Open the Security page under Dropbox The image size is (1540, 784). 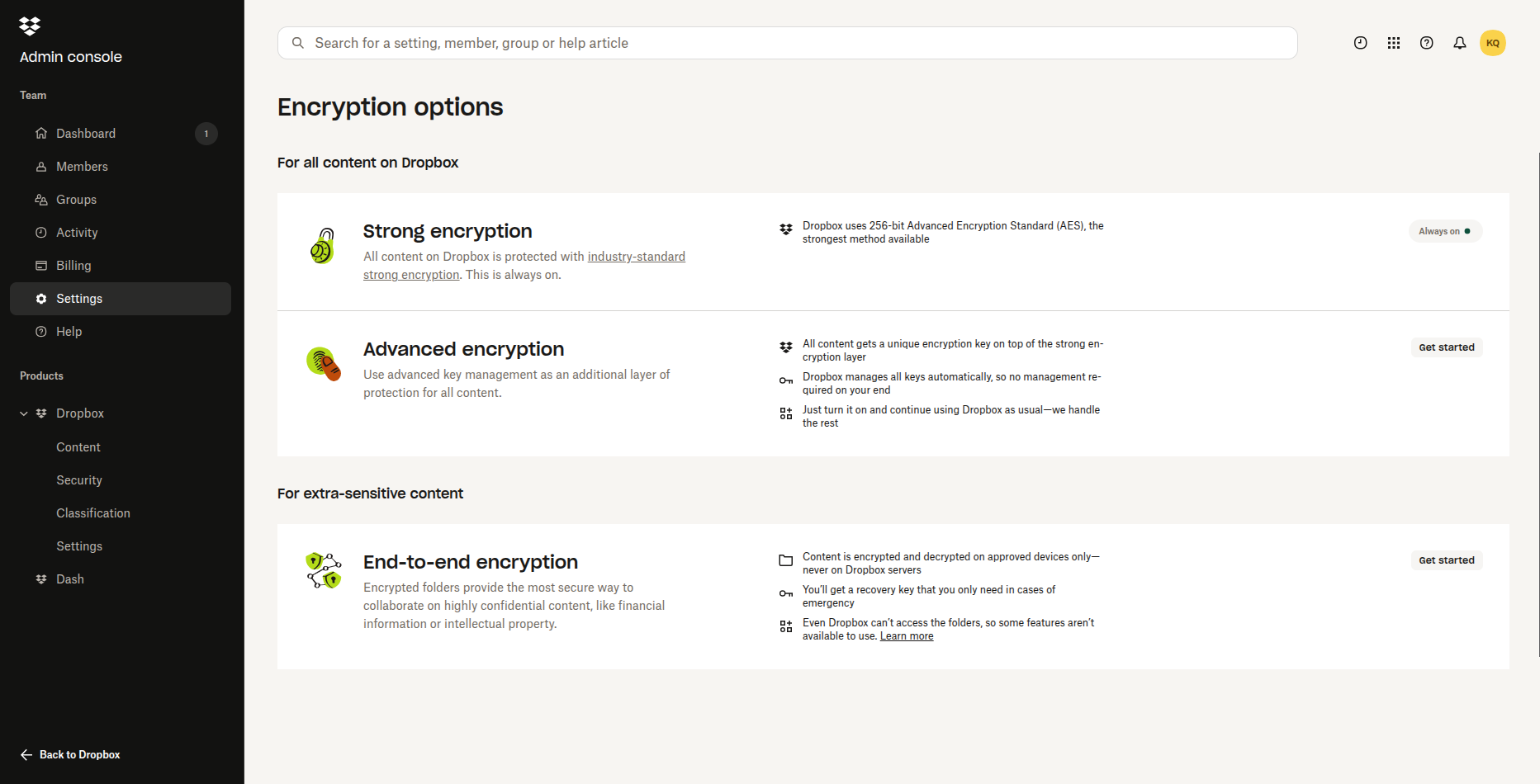pyautogui.click(x=78, y=479)
